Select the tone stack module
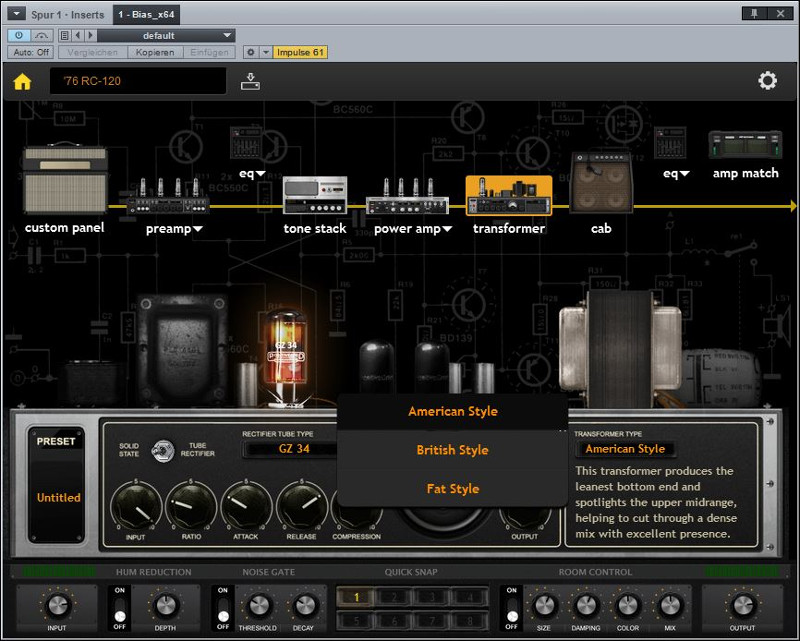Viewport: 800px width, 641px height. point(315,195)
